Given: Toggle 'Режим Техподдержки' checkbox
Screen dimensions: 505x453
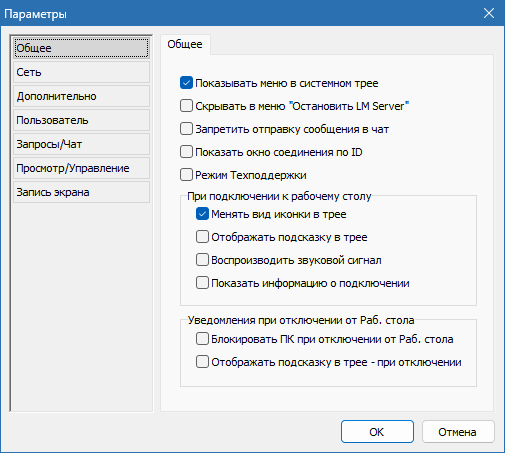Looking at the screenshot, I should click(x=186, y=175).
